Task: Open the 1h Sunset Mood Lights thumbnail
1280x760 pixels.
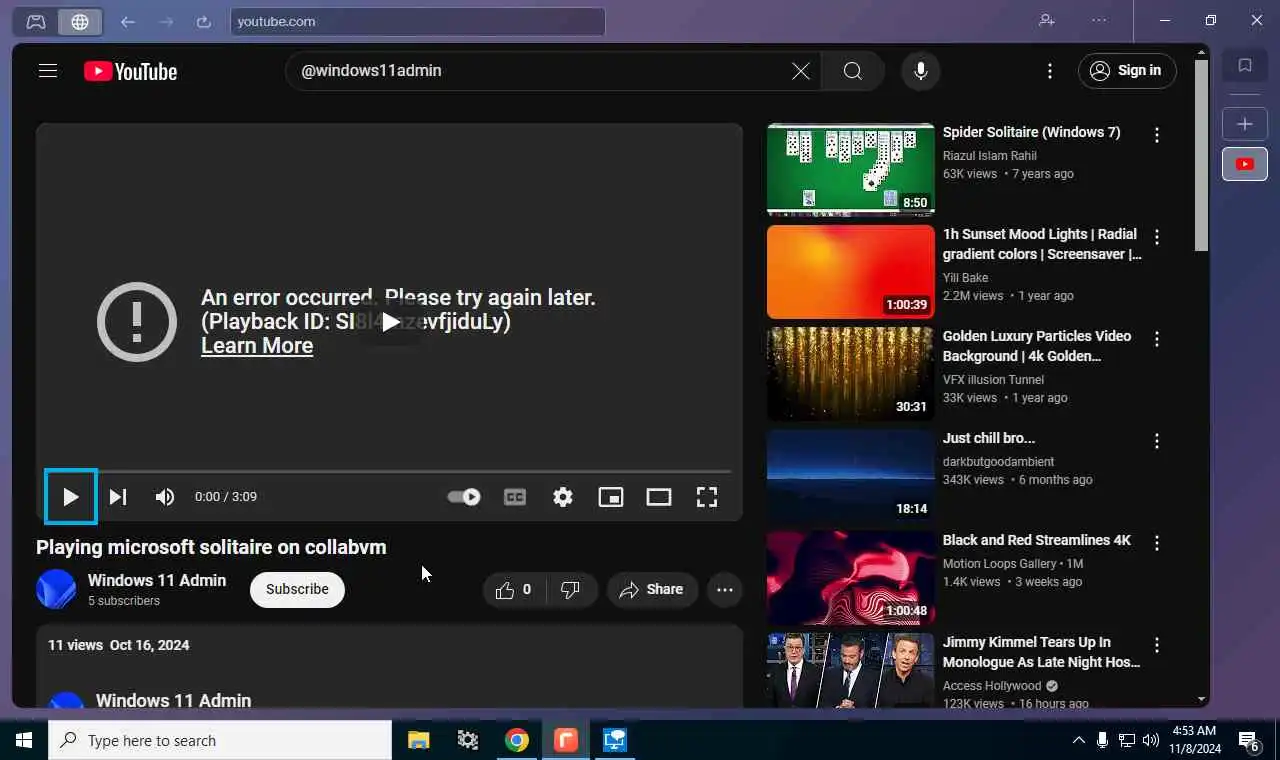Action: pos(851,271)
